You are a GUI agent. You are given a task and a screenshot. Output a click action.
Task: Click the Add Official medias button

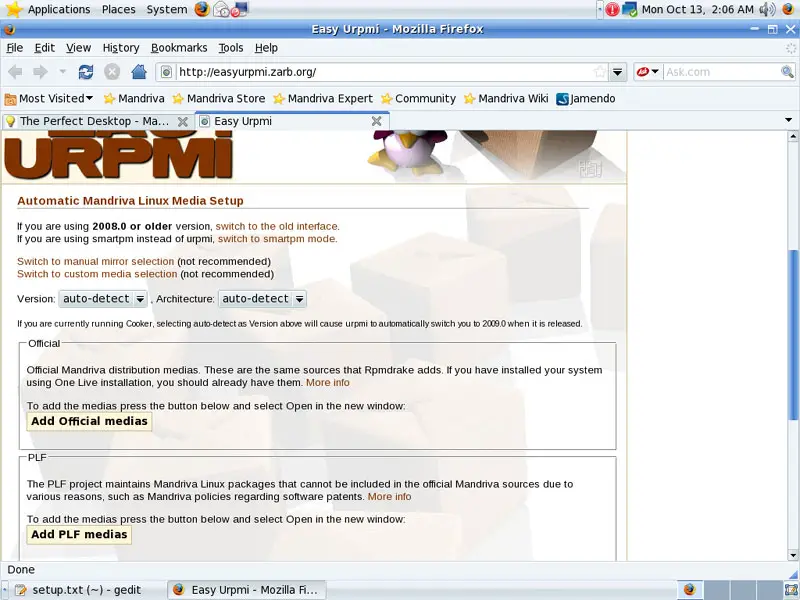(89, 421)
